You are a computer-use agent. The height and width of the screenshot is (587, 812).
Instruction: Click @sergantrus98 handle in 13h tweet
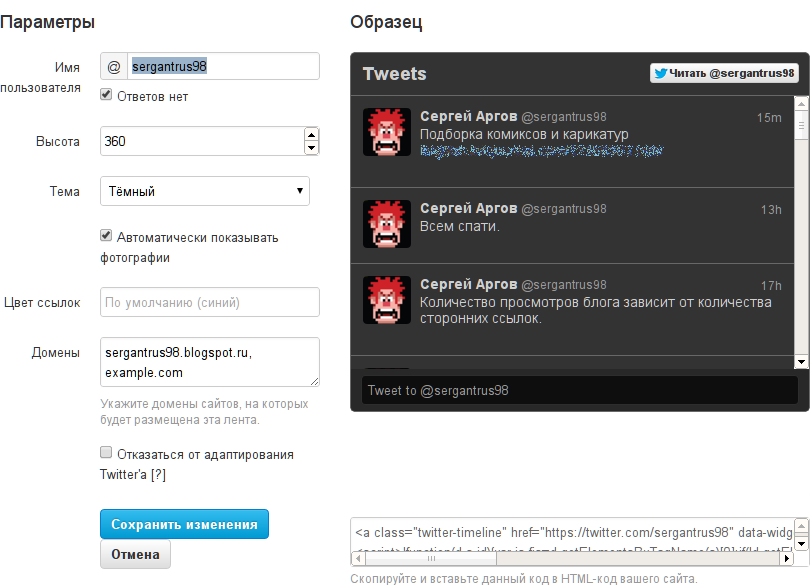(x=564, y=209)
